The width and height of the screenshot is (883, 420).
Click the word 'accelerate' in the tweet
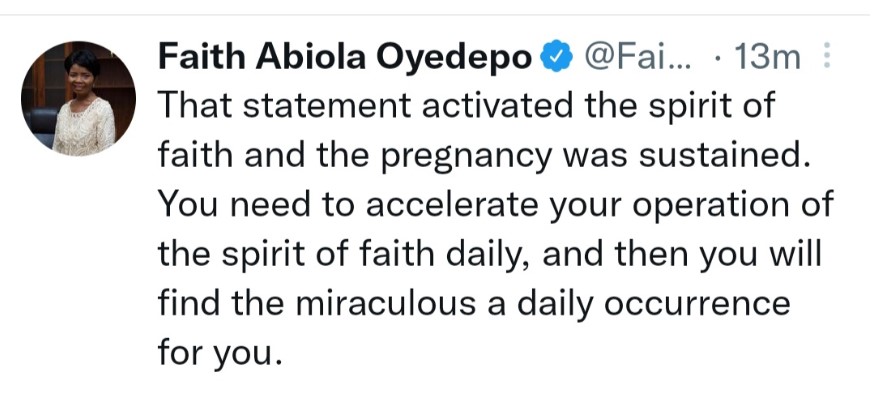453,205
